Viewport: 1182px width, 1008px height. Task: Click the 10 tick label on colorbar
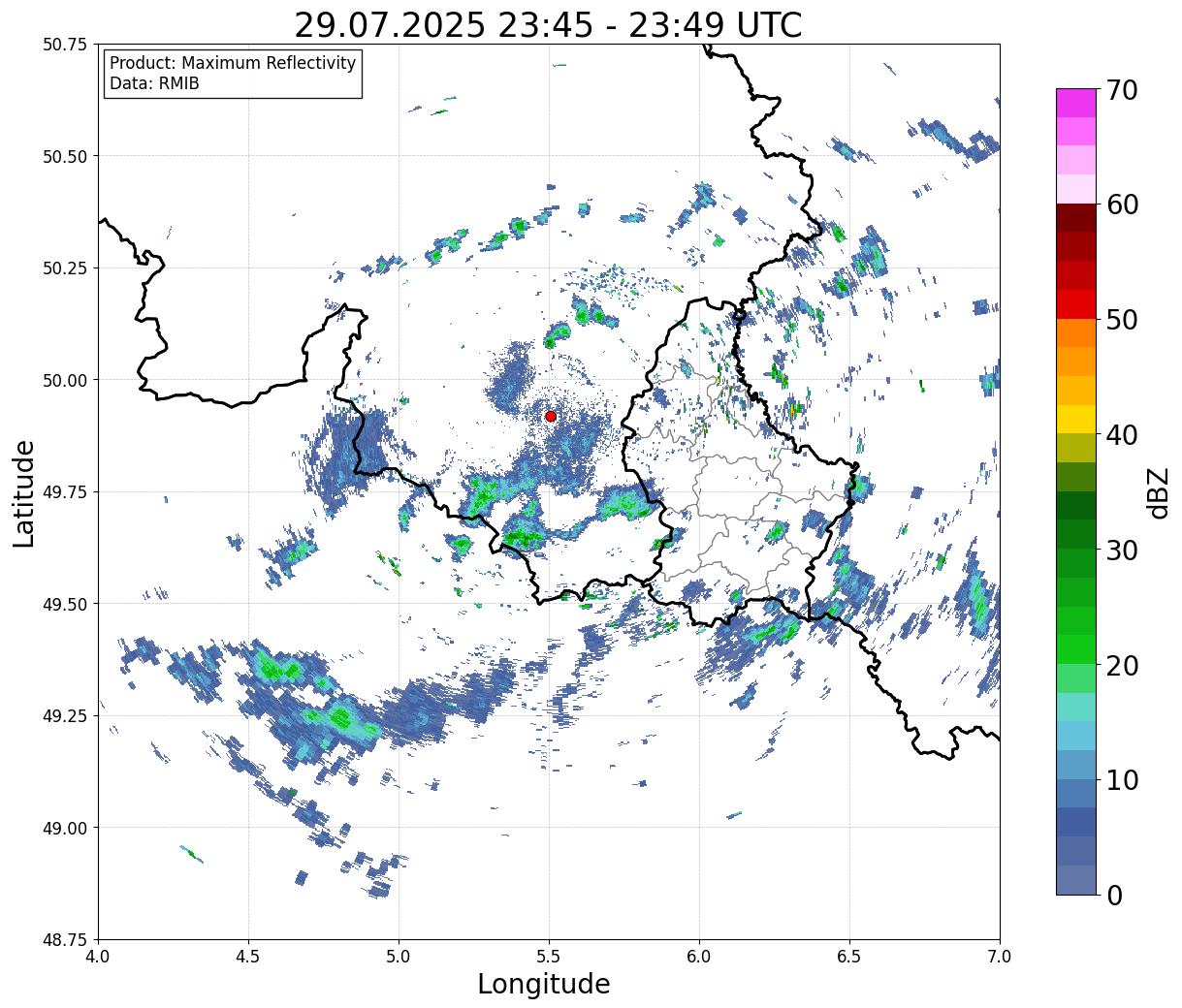click(1121, 780)
